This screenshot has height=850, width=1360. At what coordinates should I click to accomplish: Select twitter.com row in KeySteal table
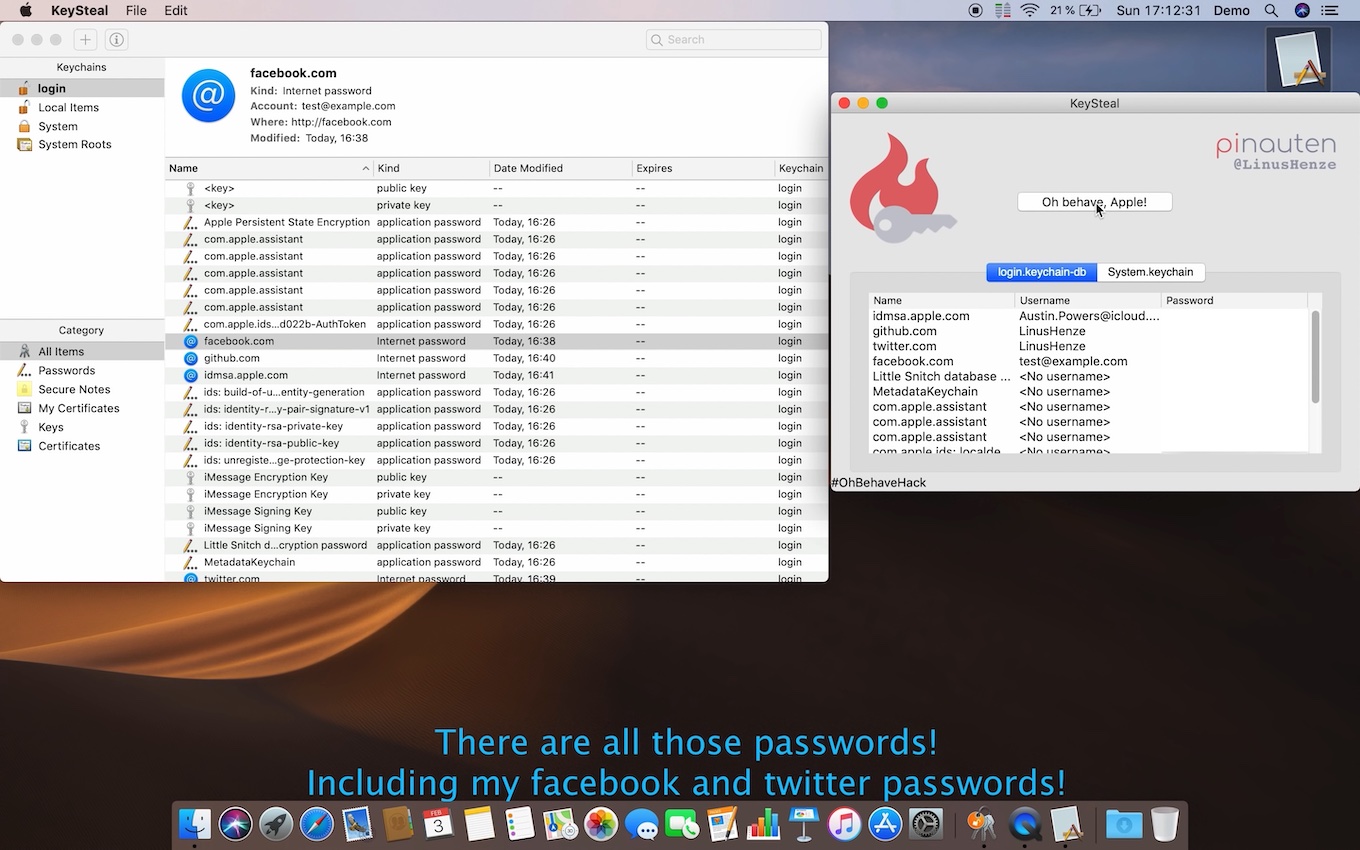[1089, 346]
